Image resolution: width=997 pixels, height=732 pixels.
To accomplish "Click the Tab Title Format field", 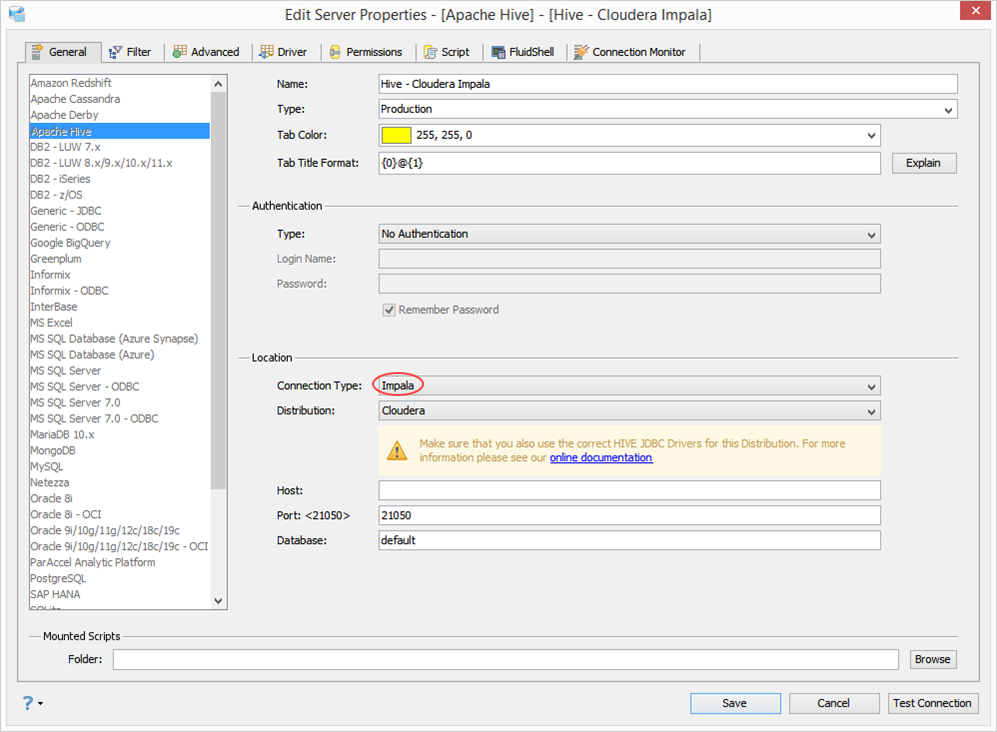I will (x=629, y=163).
